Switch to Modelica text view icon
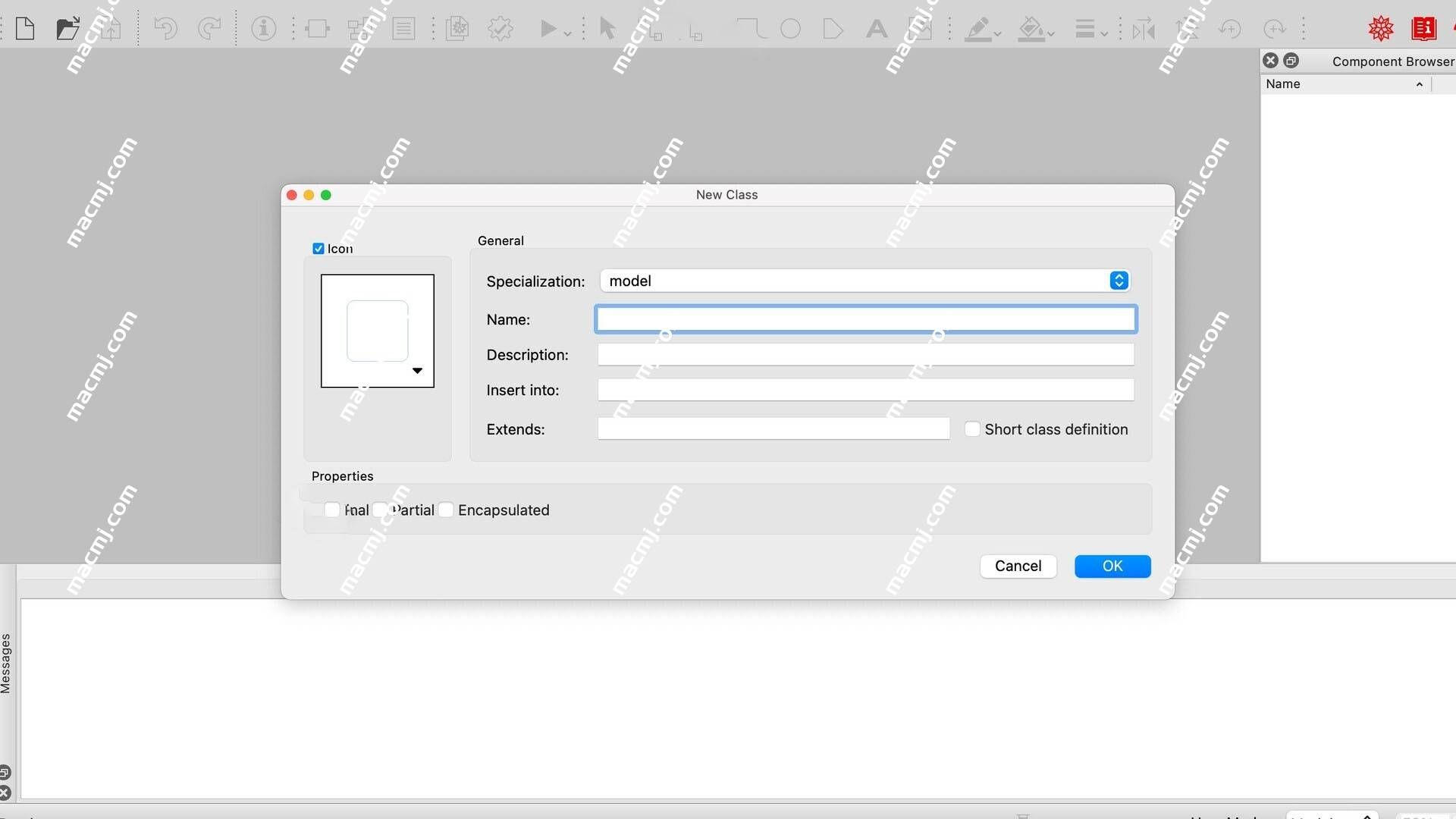Viewport: 1456px width, 819px height. [x=403, y=29]
